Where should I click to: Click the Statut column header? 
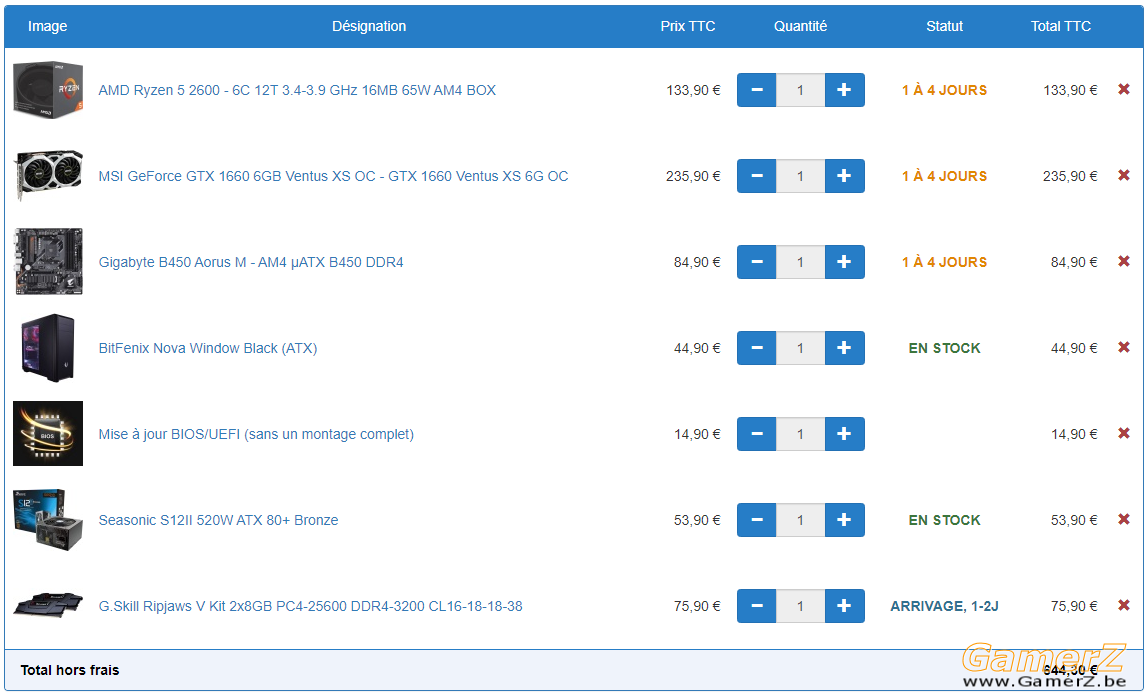[x=944, y=26]
